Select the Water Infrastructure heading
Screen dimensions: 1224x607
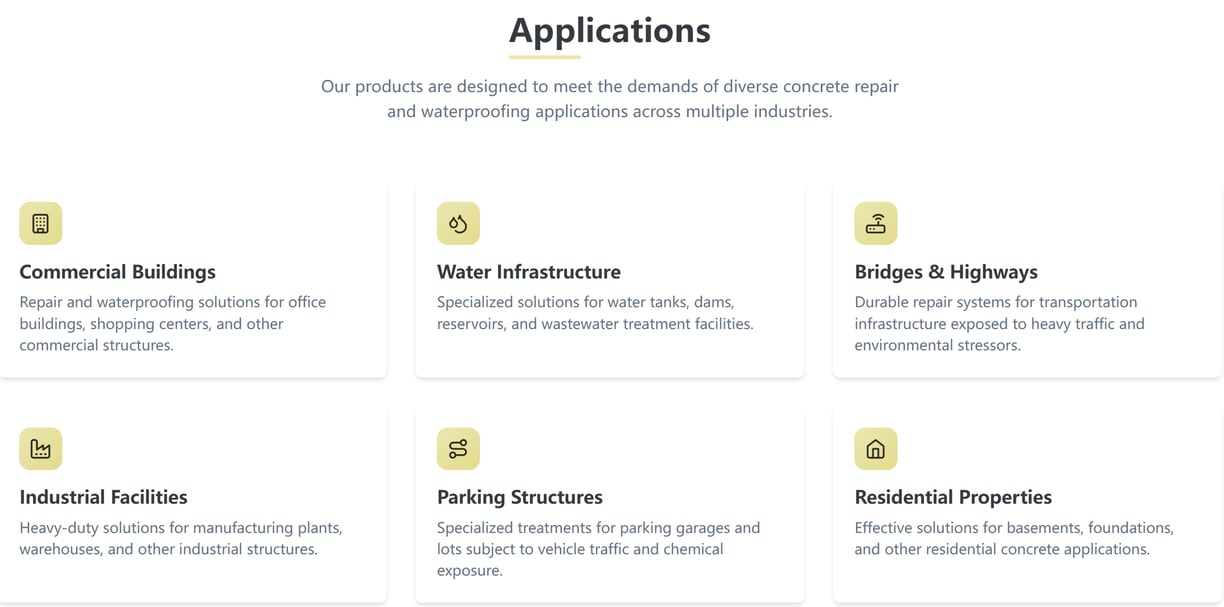click(529, 272)
